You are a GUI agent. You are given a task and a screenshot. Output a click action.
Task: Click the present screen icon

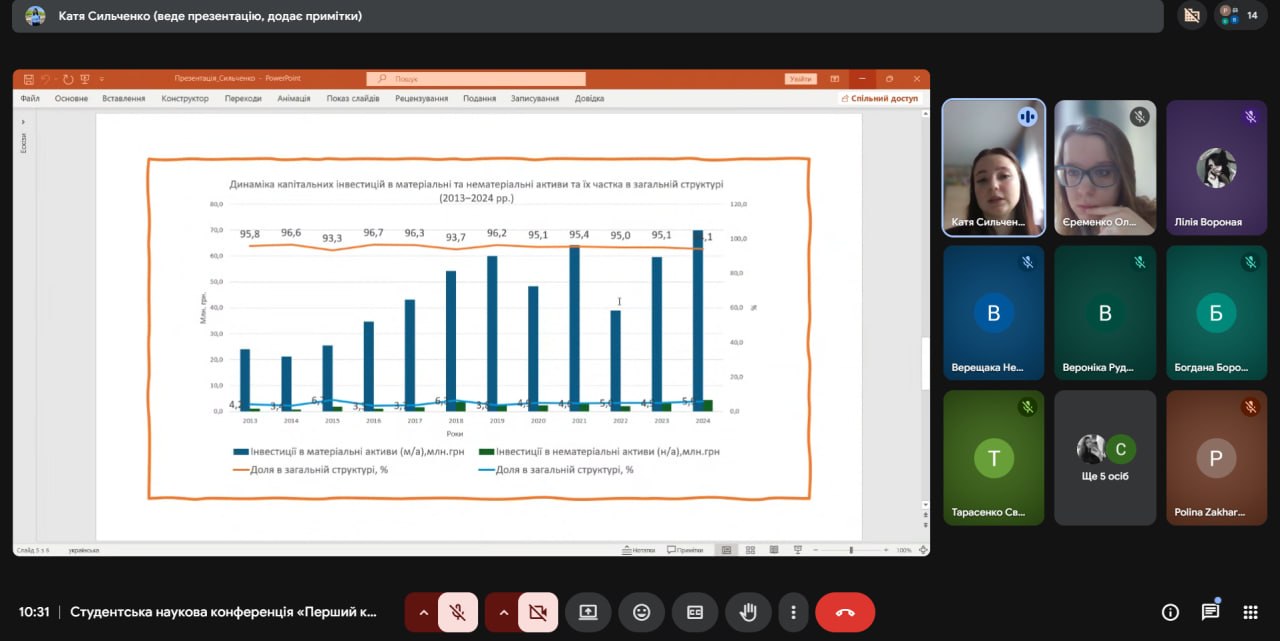588,612
